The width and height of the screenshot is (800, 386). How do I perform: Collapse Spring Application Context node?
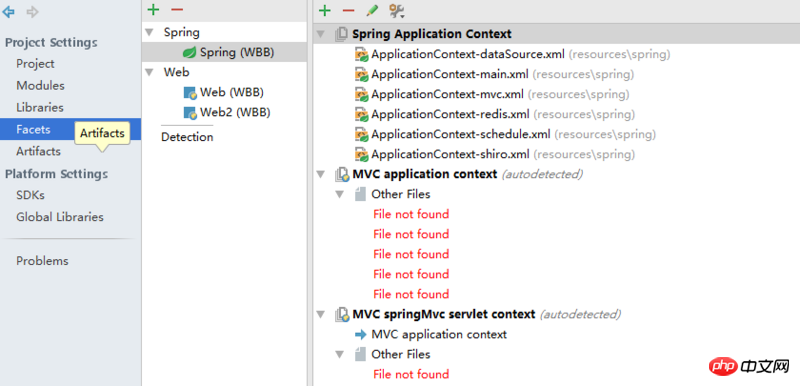click(320, 34)
